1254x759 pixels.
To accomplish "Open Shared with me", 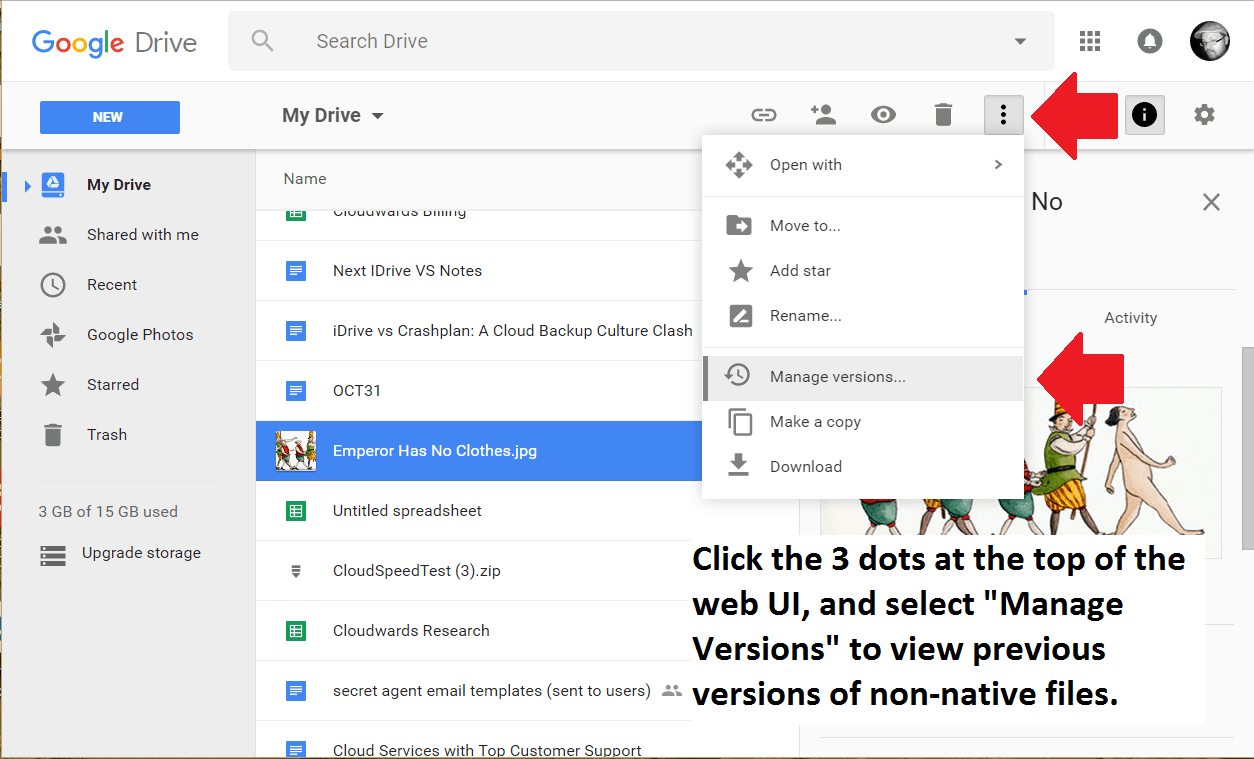I will point(143,235).
